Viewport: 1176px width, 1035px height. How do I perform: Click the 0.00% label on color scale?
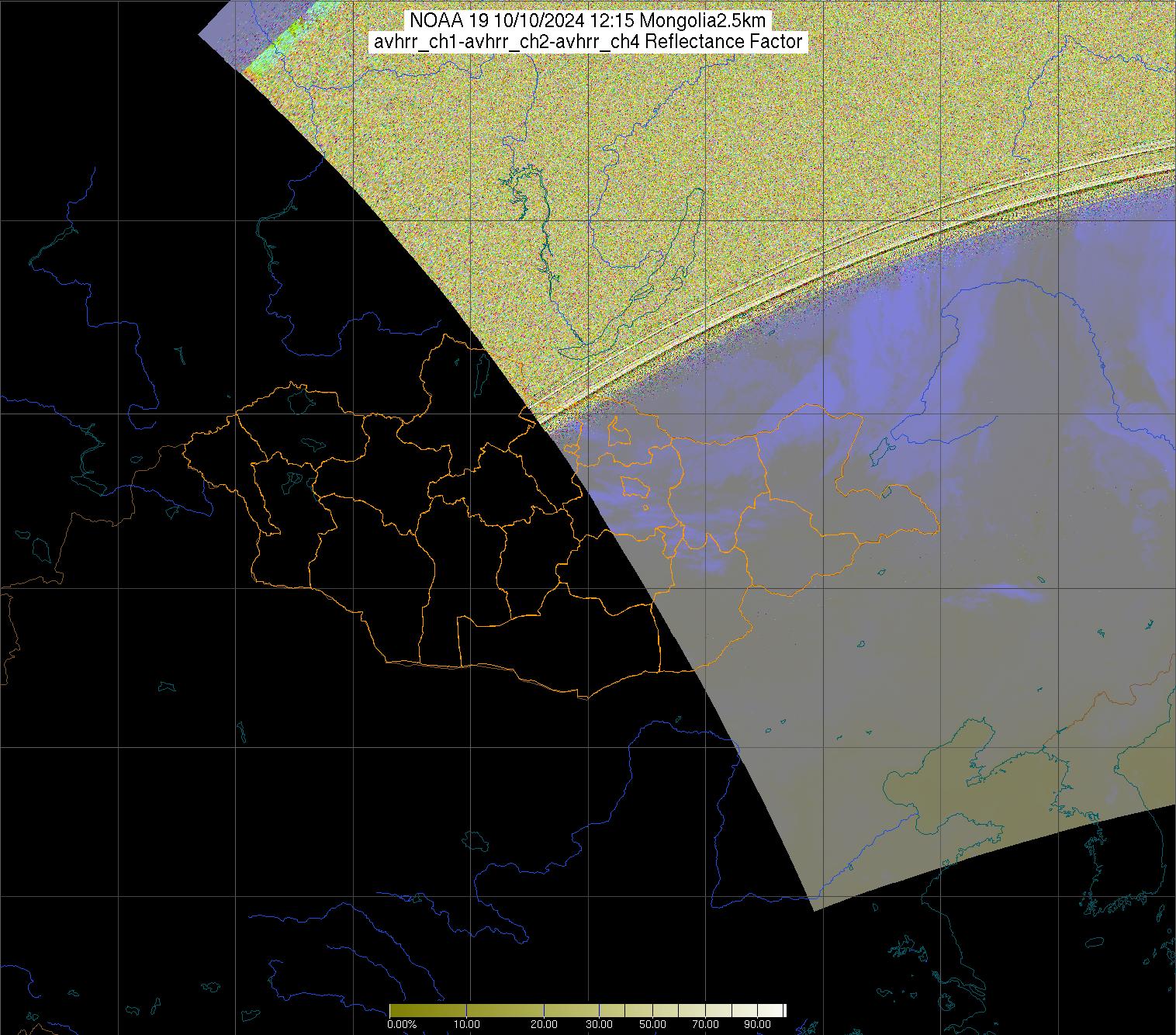point(401,1024)
